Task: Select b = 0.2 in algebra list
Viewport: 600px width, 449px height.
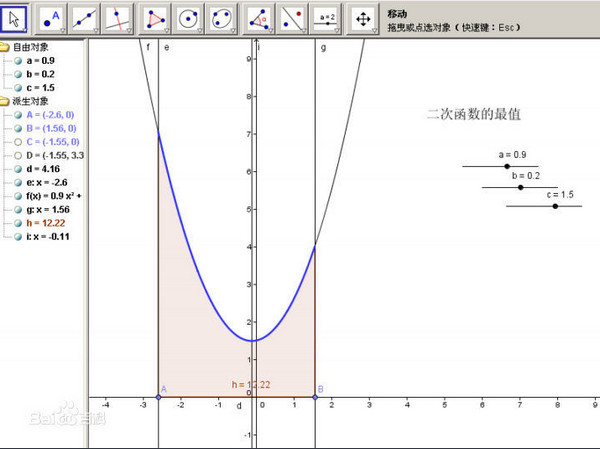Action: point(41,74)
